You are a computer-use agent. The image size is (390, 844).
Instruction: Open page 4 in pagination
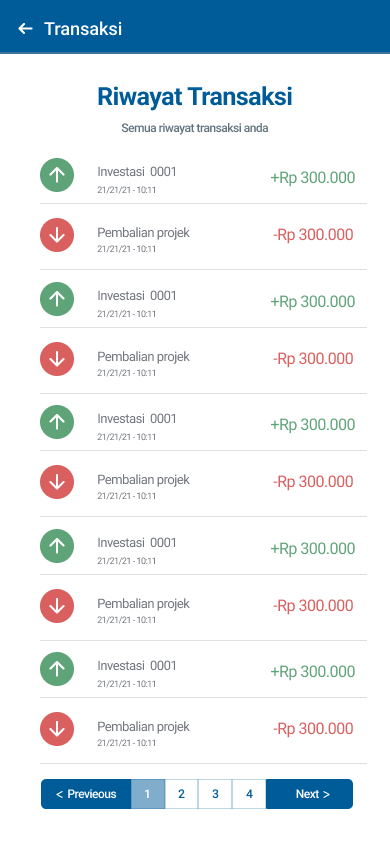coord(249,794)
